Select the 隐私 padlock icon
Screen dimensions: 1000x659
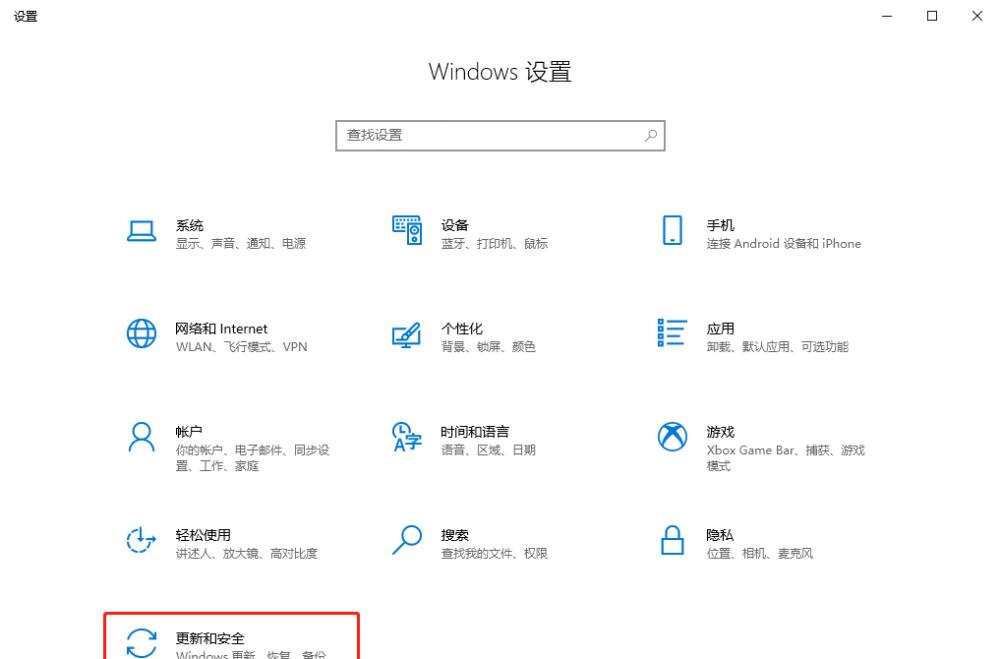[672, 540]
